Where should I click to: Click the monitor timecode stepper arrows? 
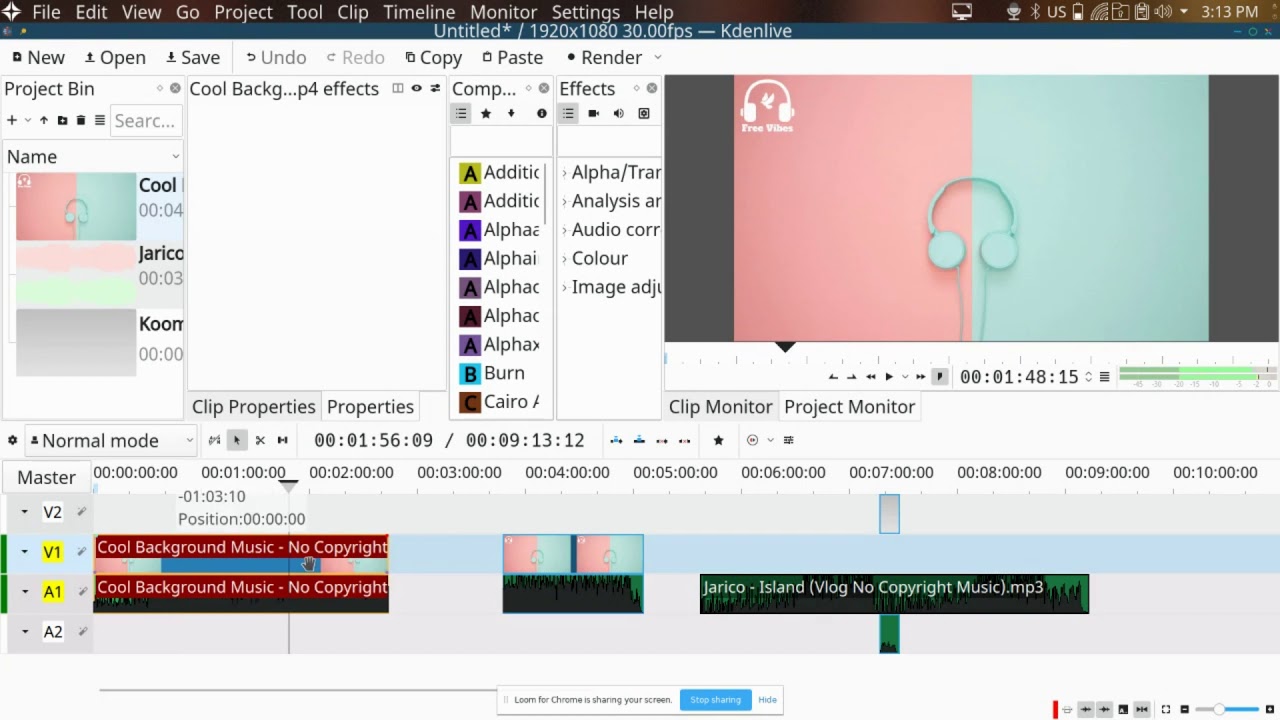(1088, 377)
